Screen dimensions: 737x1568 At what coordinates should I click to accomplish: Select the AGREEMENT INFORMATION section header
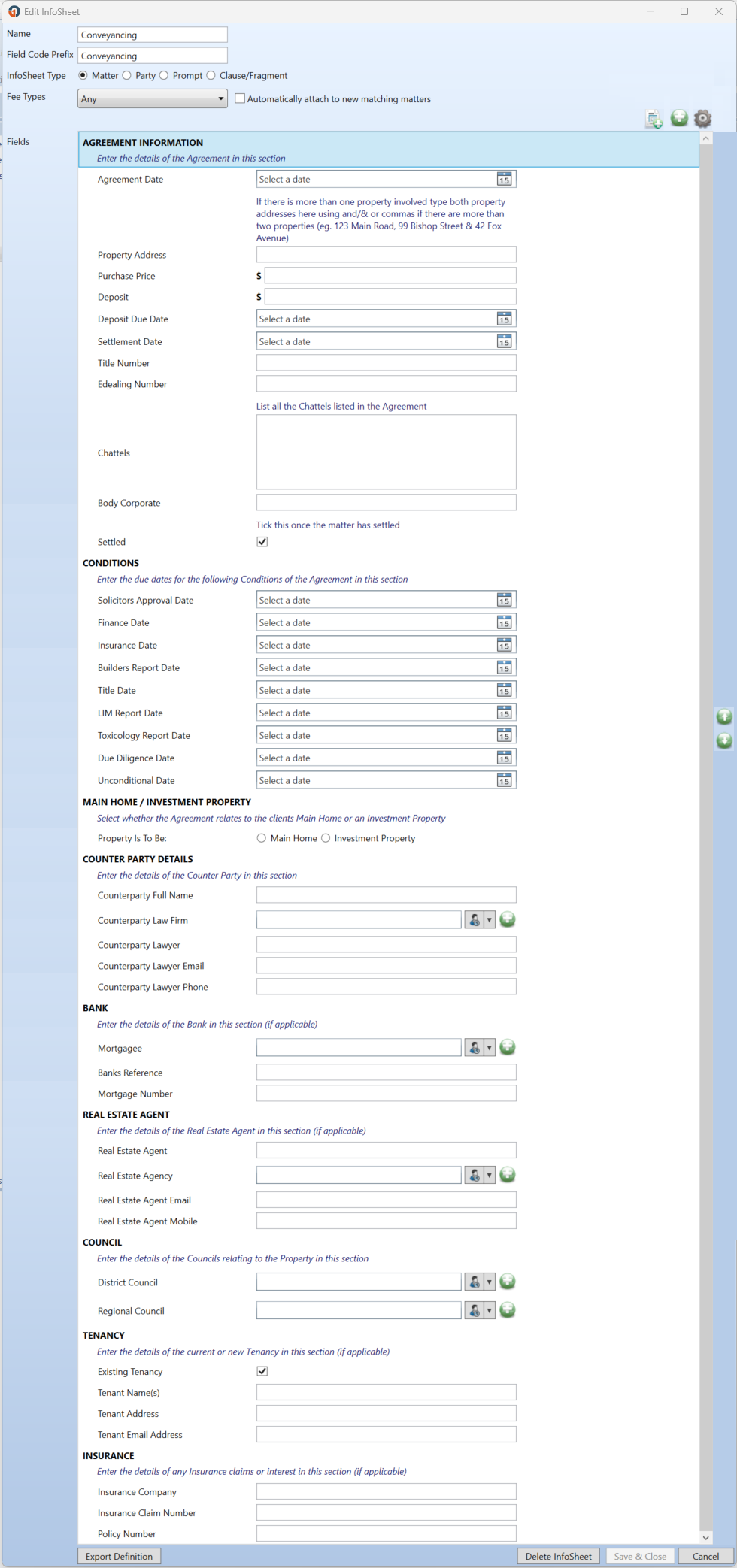(389, 150)
